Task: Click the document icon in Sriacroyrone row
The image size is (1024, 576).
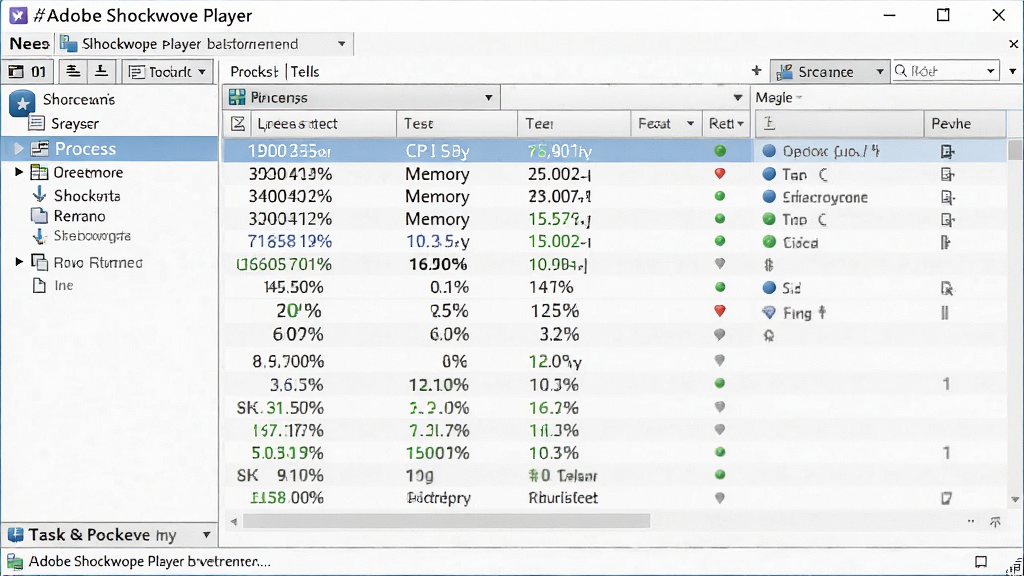Action: coord(947,197)
